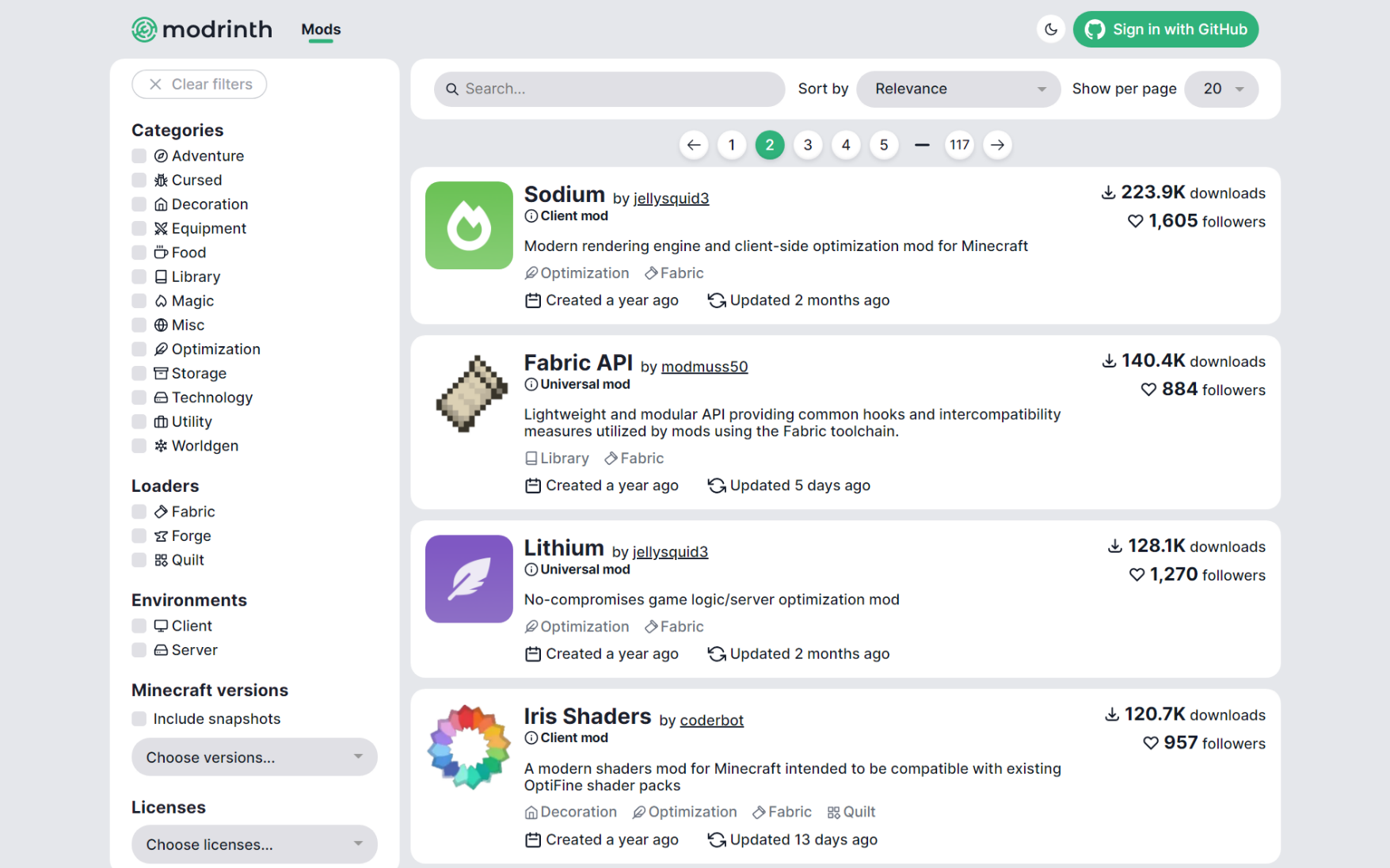
Task: Open the Sort by Relevance dropdown
Action: tap(958, 89)
